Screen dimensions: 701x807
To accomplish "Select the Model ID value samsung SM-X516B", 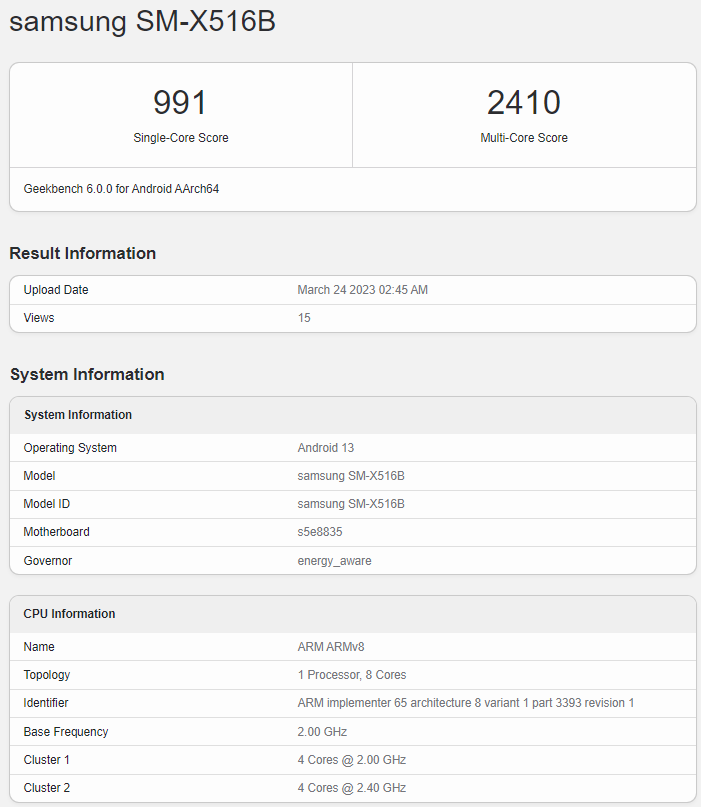I will 351,504.
